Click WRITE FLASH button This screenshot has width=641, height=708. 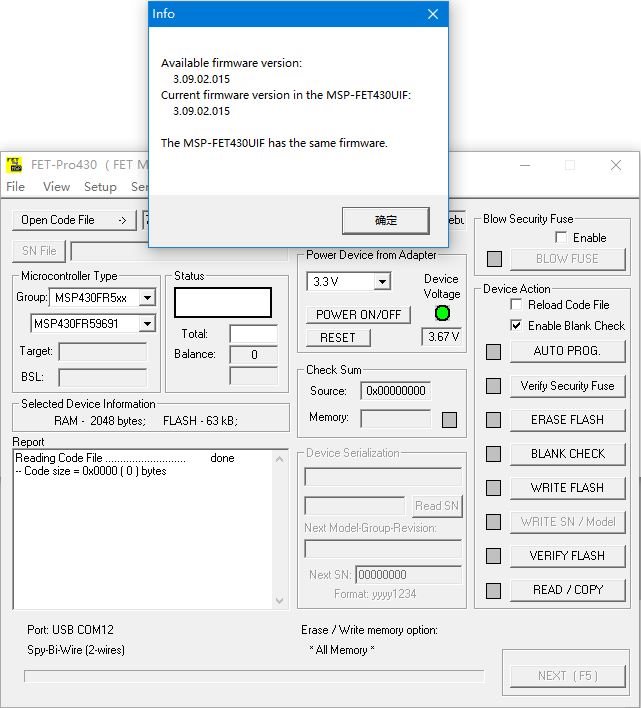pyautogui.click(x=567, y=488)
